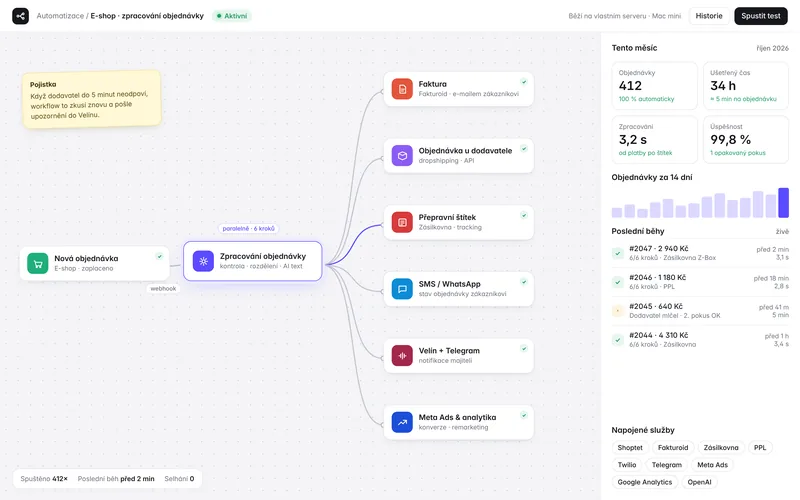The image size is (800, 500).
Task: Click the Selhání 0 status entry
Action: (179, 479)
